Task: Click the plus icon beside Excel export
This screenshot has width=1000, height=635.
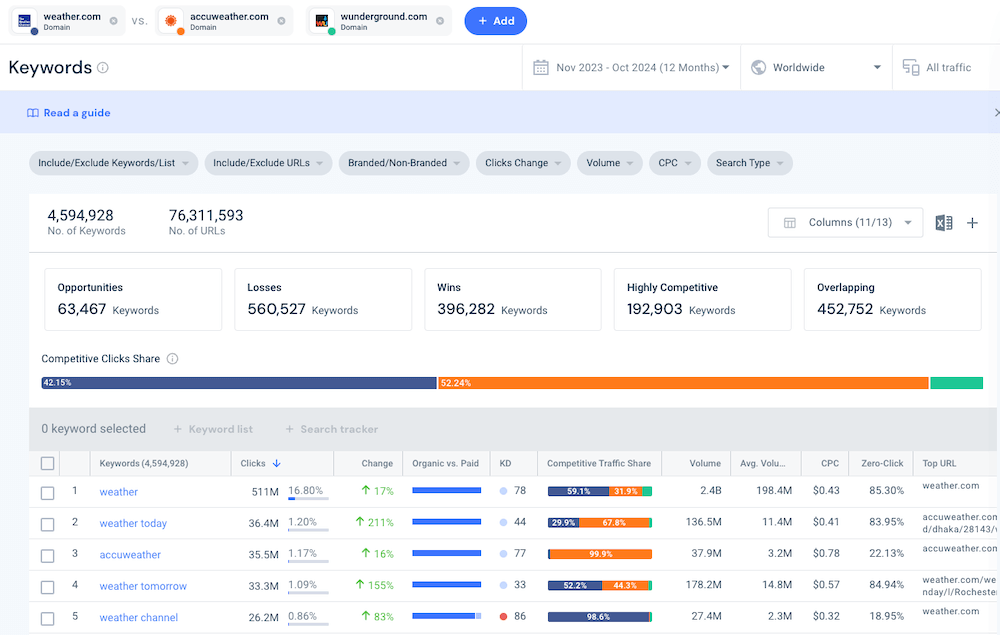Action: 972,223
